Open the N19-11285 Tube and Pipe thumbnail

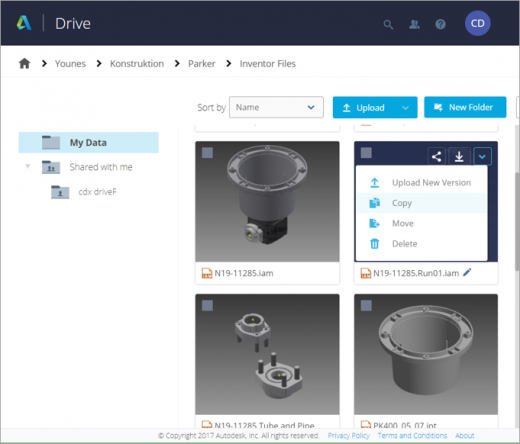point(267,354)
